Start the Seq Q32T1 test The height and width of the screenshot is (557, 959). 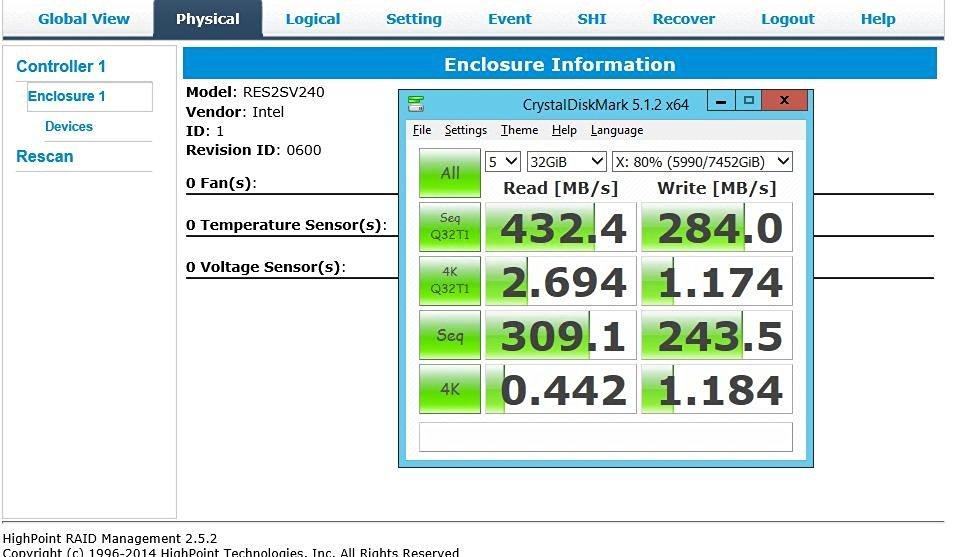click(x=450, y=227)
